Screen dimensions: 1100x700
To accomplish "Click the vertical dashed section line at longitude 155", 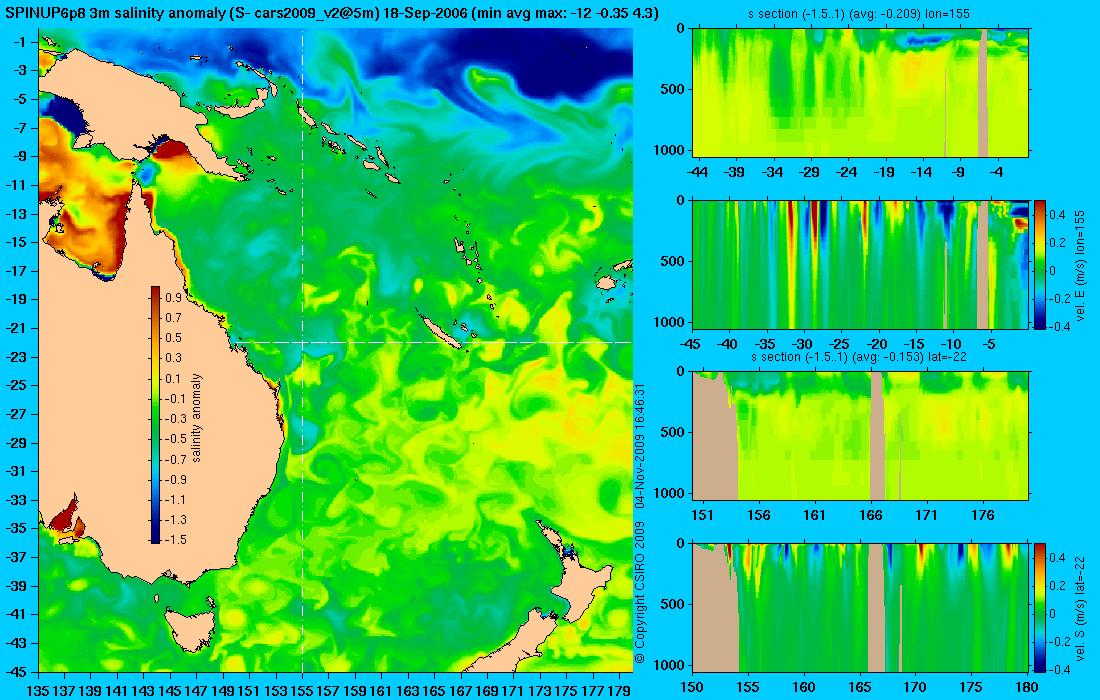I will [x=302, y=350].
